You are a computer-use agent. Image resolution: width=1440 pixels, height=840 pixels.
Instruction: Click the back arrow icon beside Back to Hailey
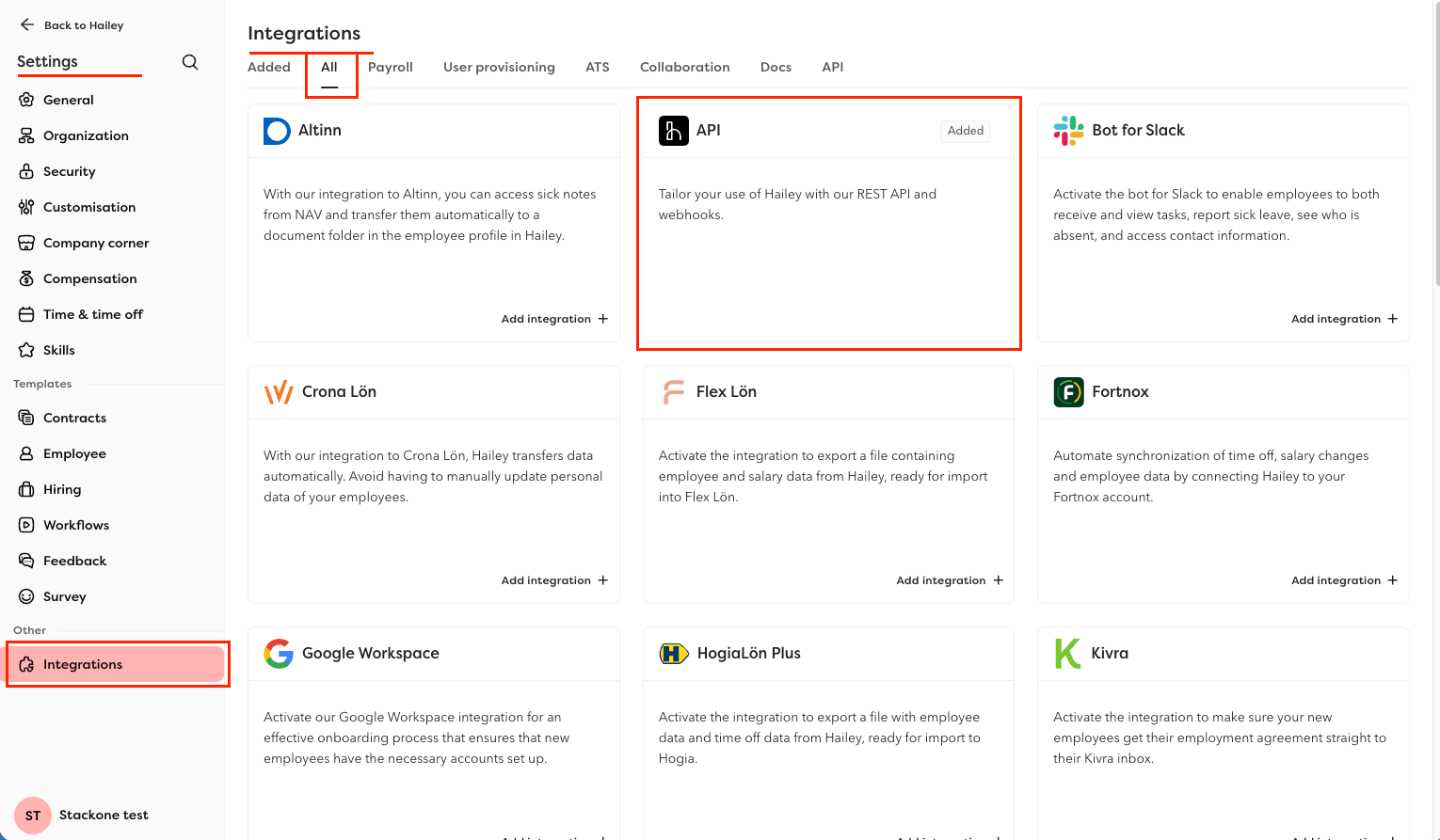click(27, 25)
